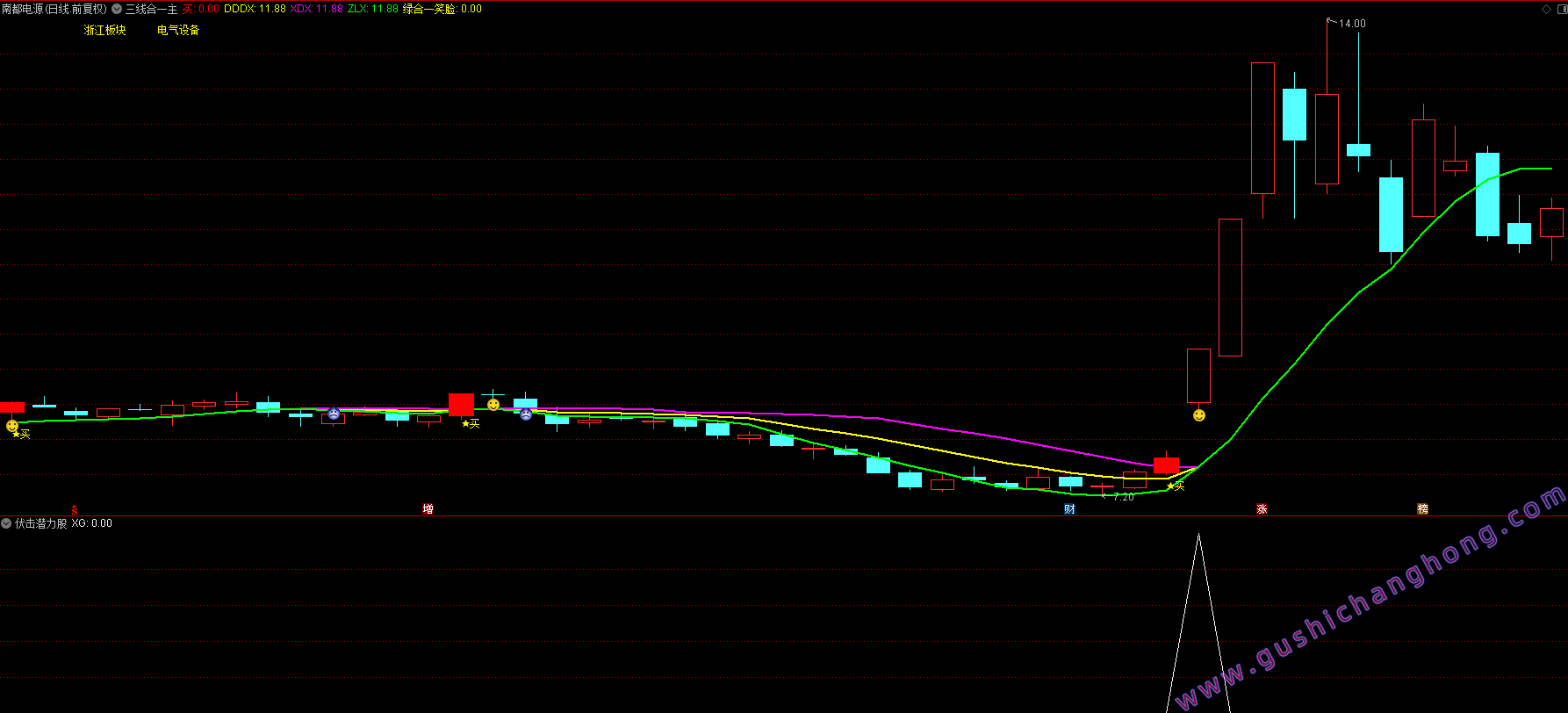Click the diamond icon at top right
Image resolution: width=1568 pixels, height=713 pixels.
(x=1546, y=9)
